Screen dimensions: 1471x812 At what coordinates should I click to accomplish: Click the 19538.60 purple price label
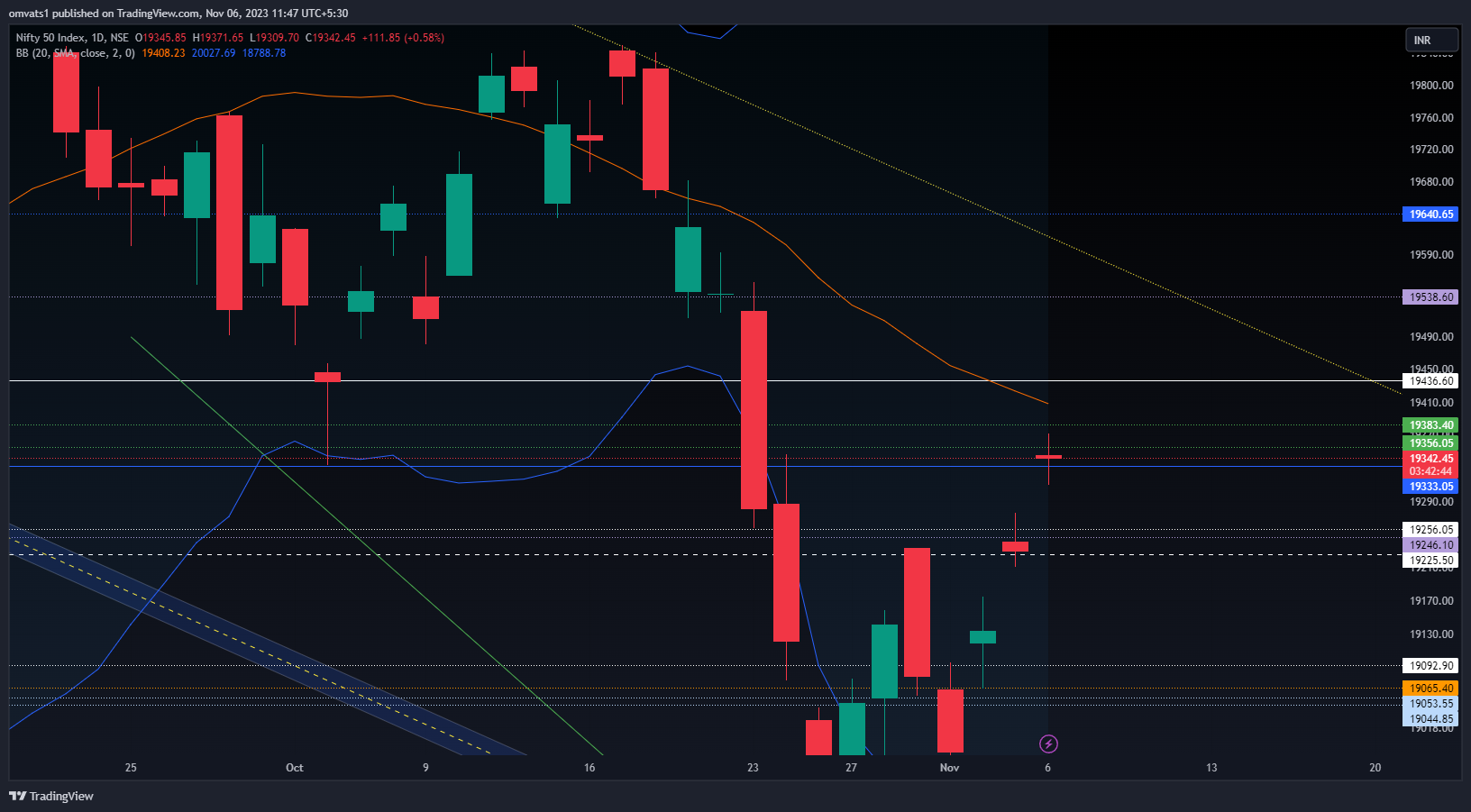pos(1430,297)
